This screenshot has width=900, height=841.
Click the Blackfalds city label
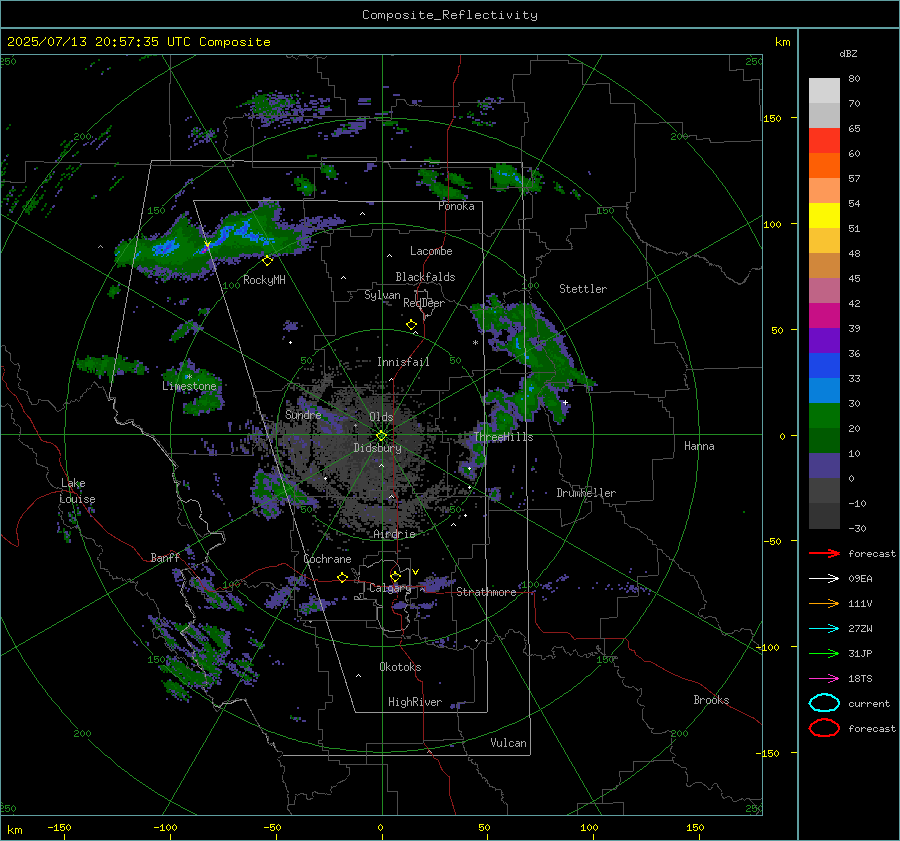pyautogui.click(x=425, y=277)
